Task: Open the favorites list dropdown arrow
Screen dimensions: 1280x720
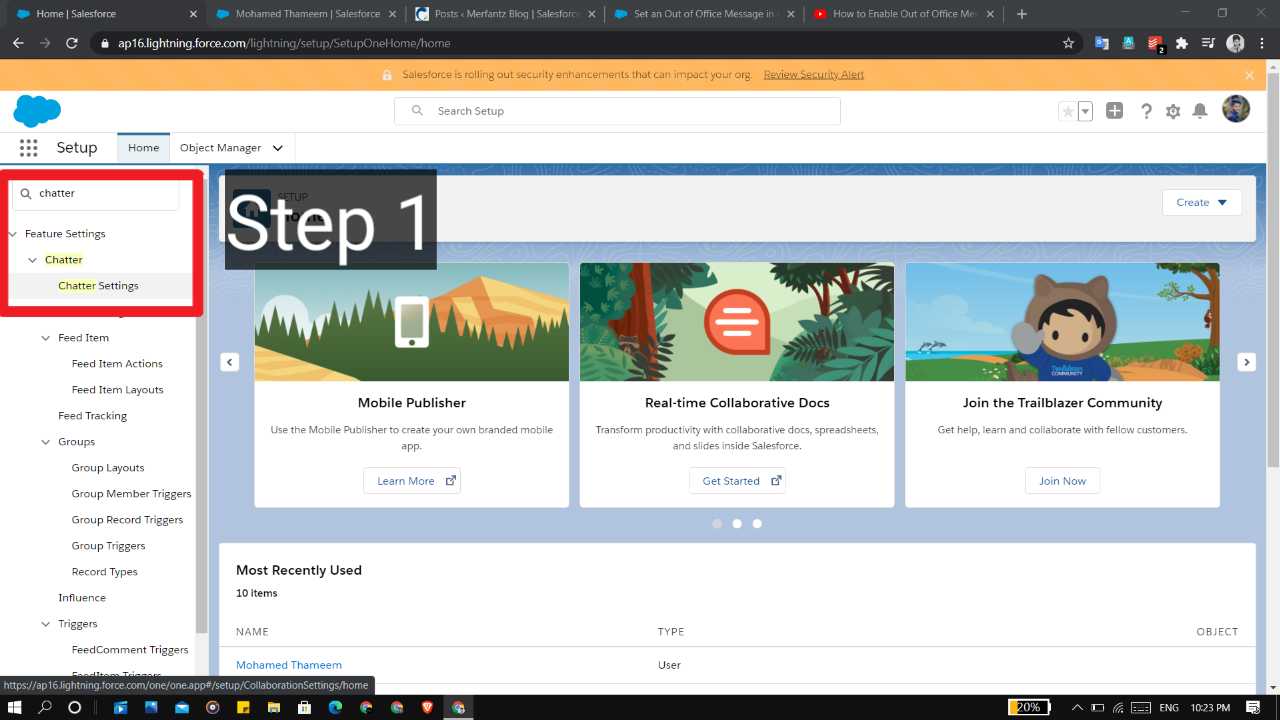Action: (x=1085, y=111)
